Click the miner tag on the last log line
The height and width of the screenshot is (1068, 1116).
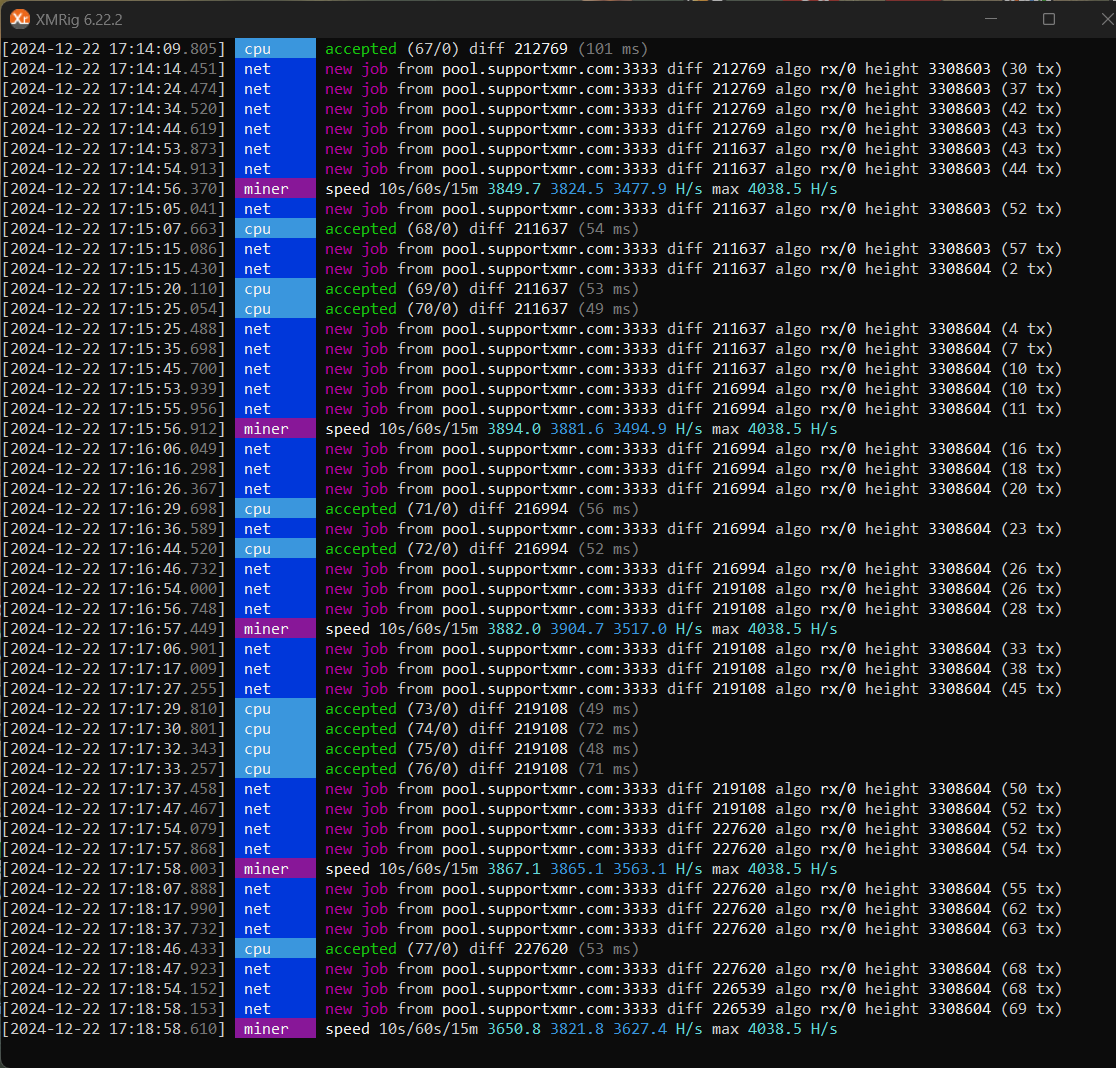(265, 1029)
